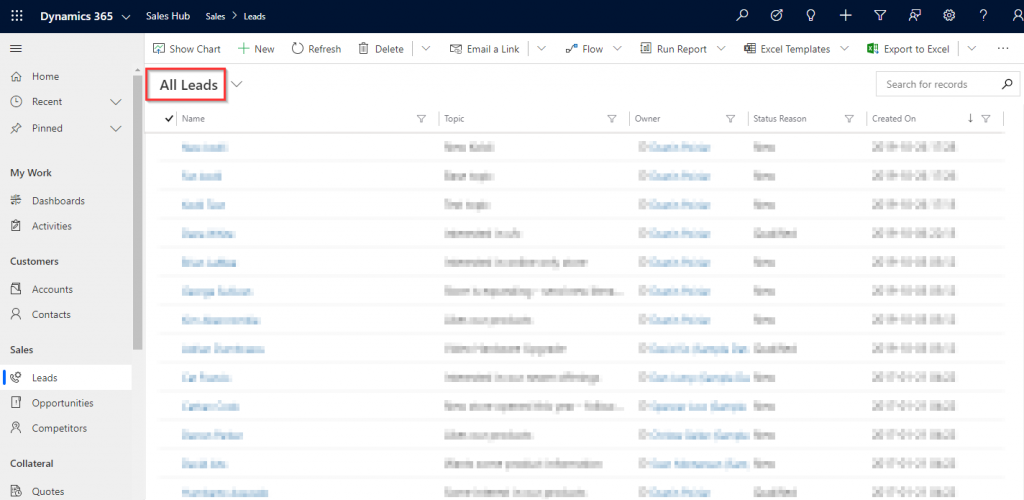The image size is (1024, 500).
Task: Open the app launcher waffle icon
Action: (x=17, y=16)
